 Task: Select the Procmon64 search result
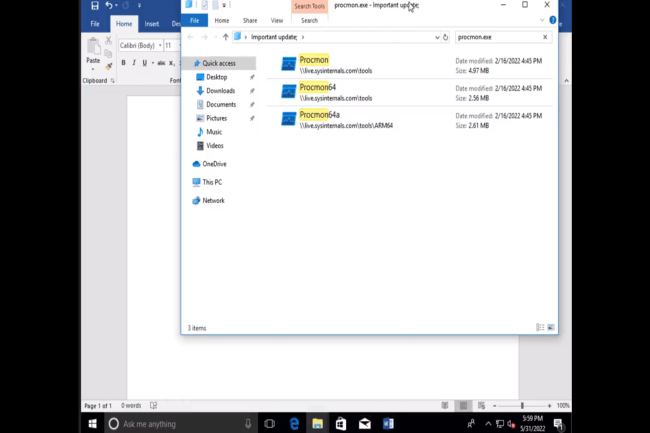(411, 92)
